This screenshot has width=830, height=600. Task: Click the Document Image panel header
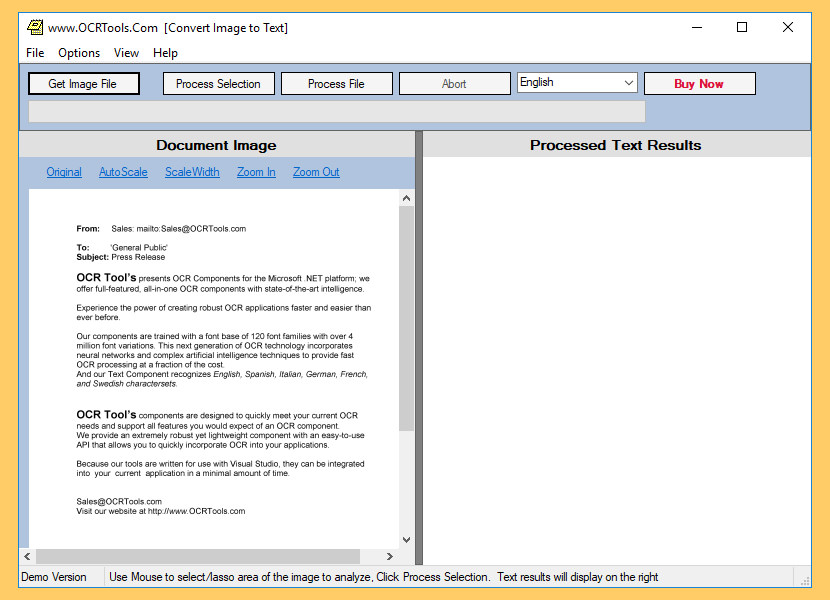pos(216,145)
